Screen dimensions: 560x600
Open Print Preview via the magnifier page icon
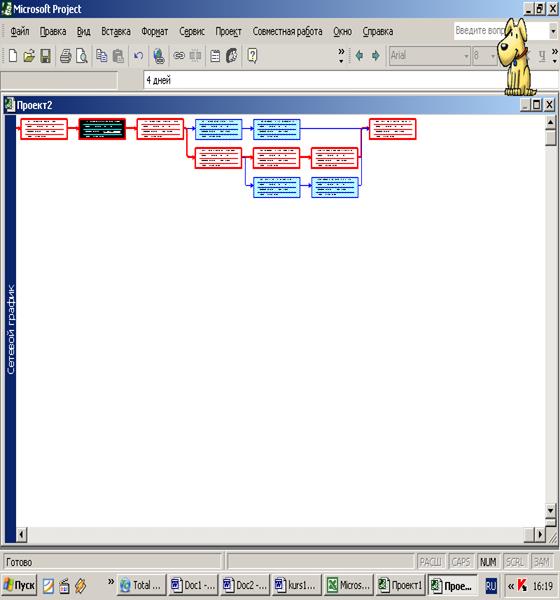coord(82,56)
